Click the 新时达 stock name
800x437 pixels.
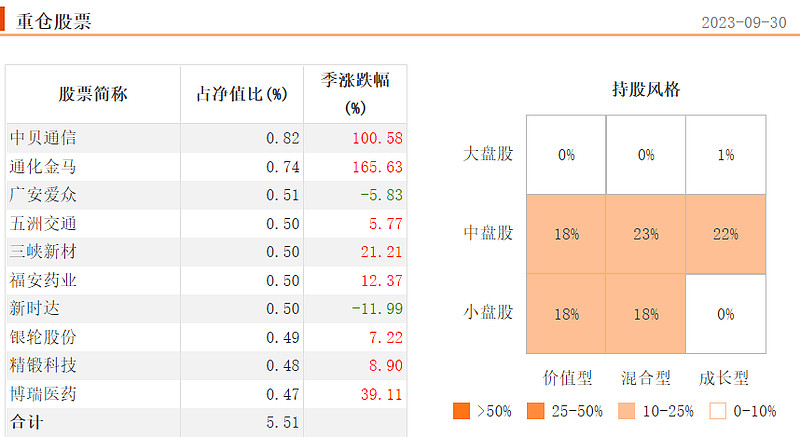[35, 309]
